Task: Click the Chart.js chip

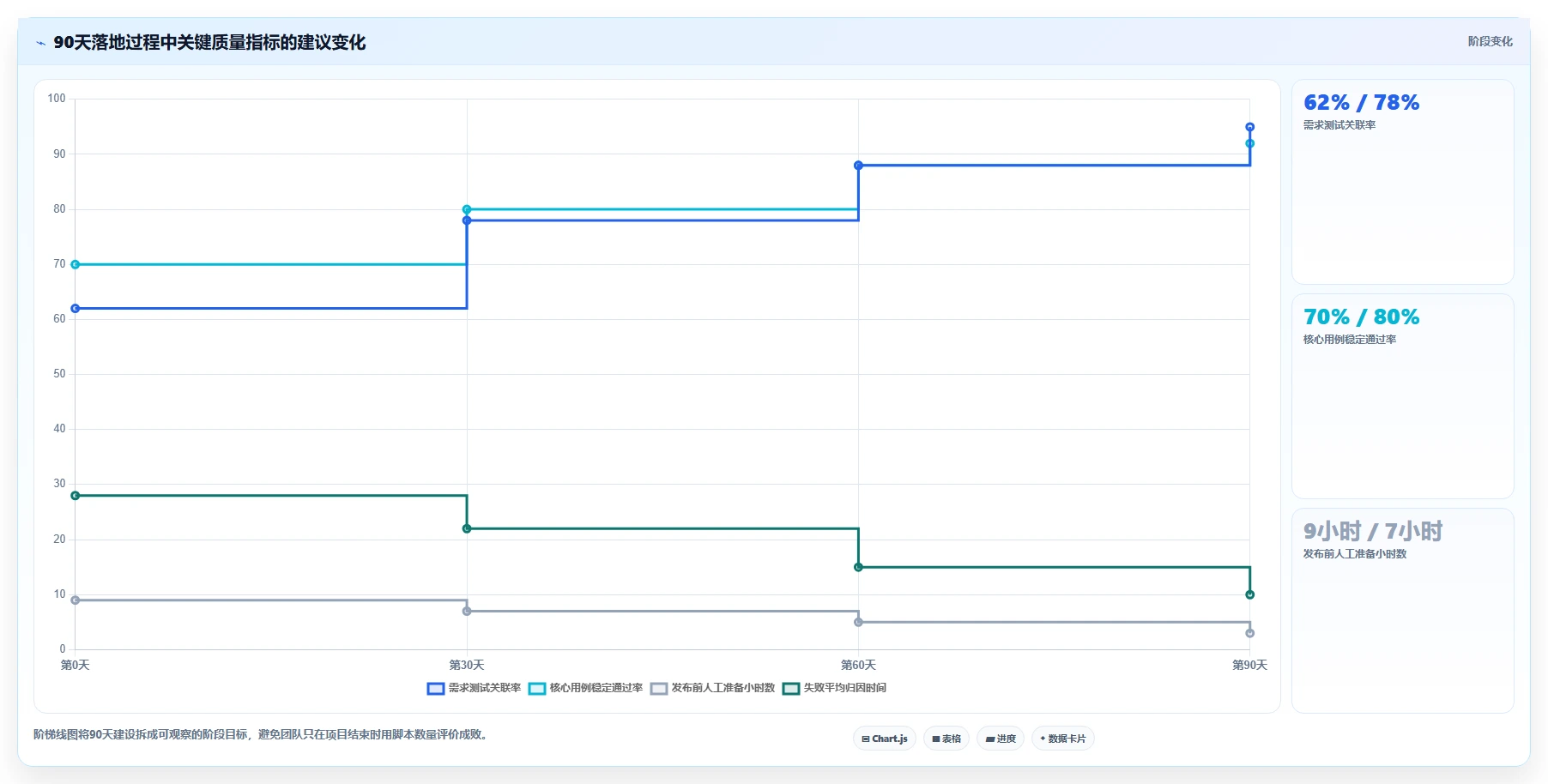Action: pyautogui.click(x=885, y=739)
